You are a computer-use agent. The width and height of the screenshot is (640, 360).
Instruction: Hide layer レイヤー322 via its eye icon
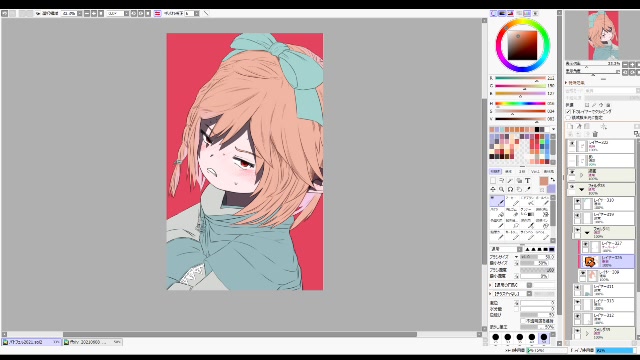[x=572, y=144]
